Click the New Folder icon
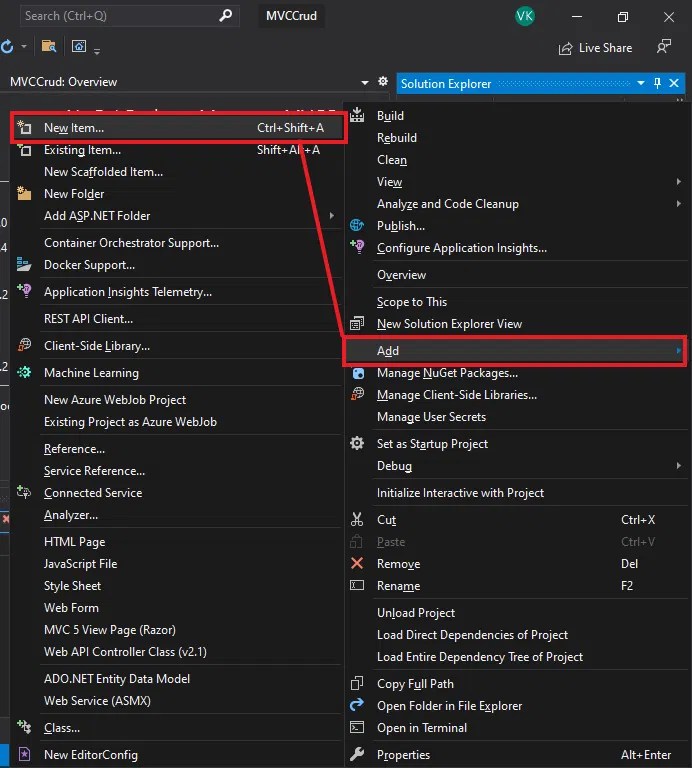 coord(24,193)
